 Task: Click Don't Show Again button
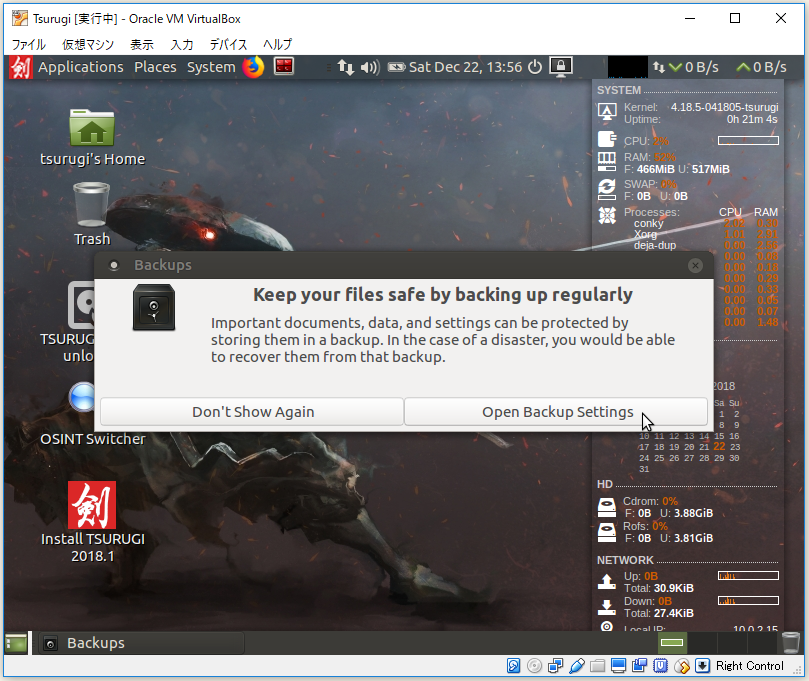252,412
